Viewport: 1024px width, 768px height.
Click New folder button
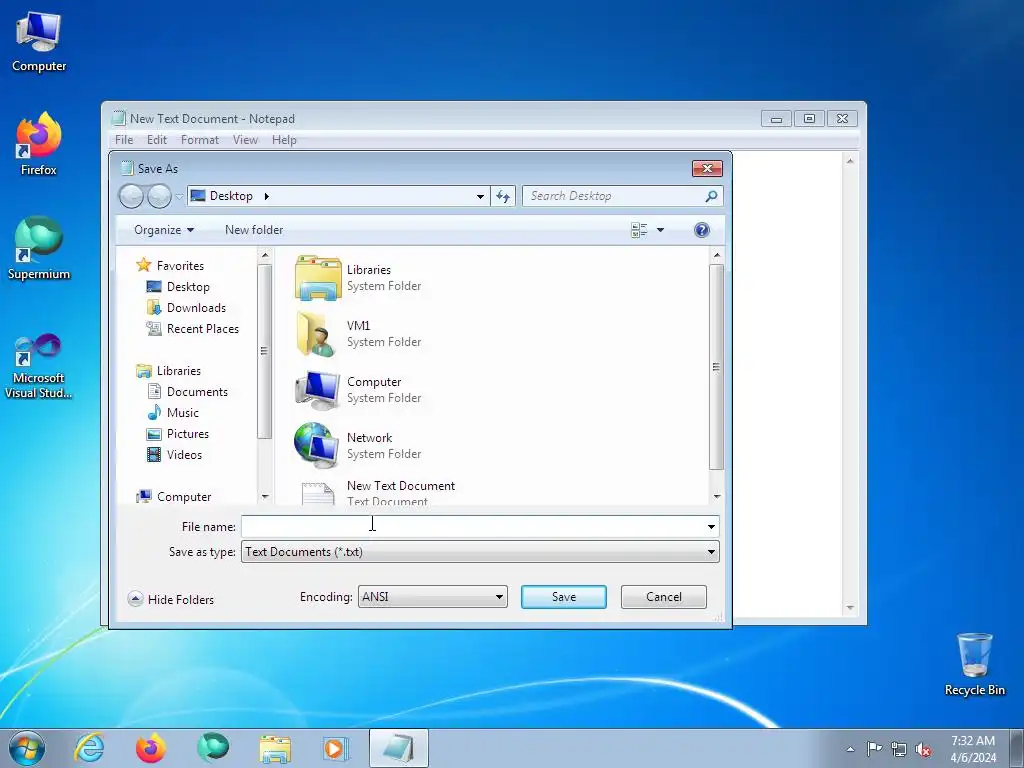click(254, 230)
